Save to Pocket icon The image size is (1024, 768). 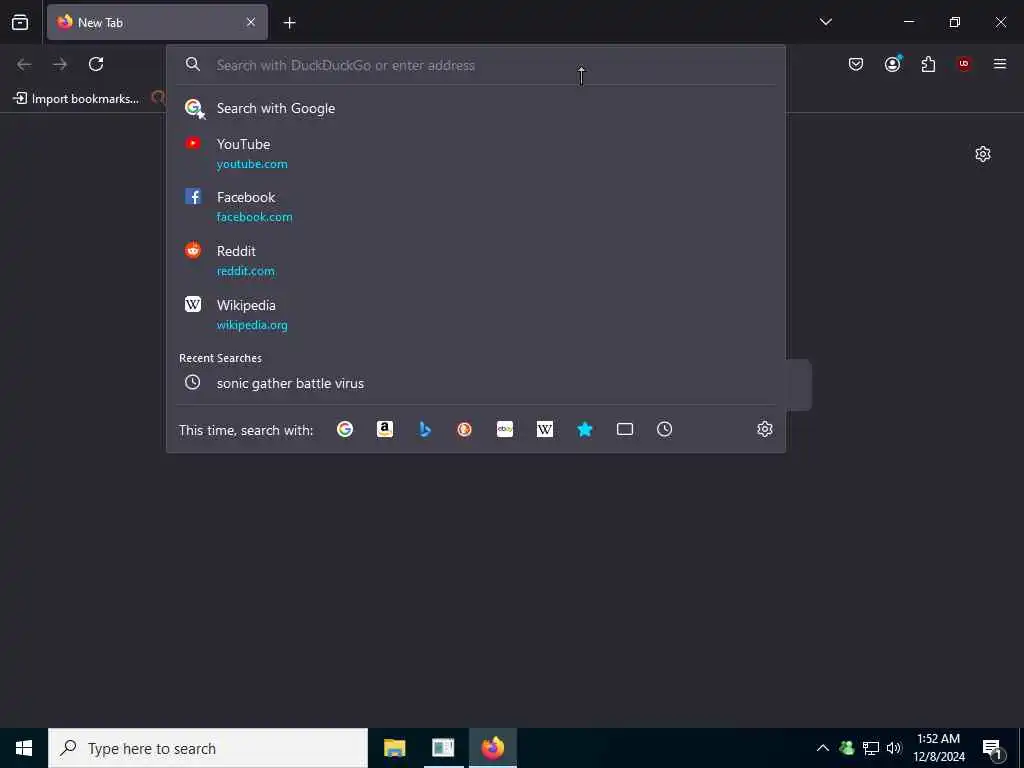pos(856,64)
